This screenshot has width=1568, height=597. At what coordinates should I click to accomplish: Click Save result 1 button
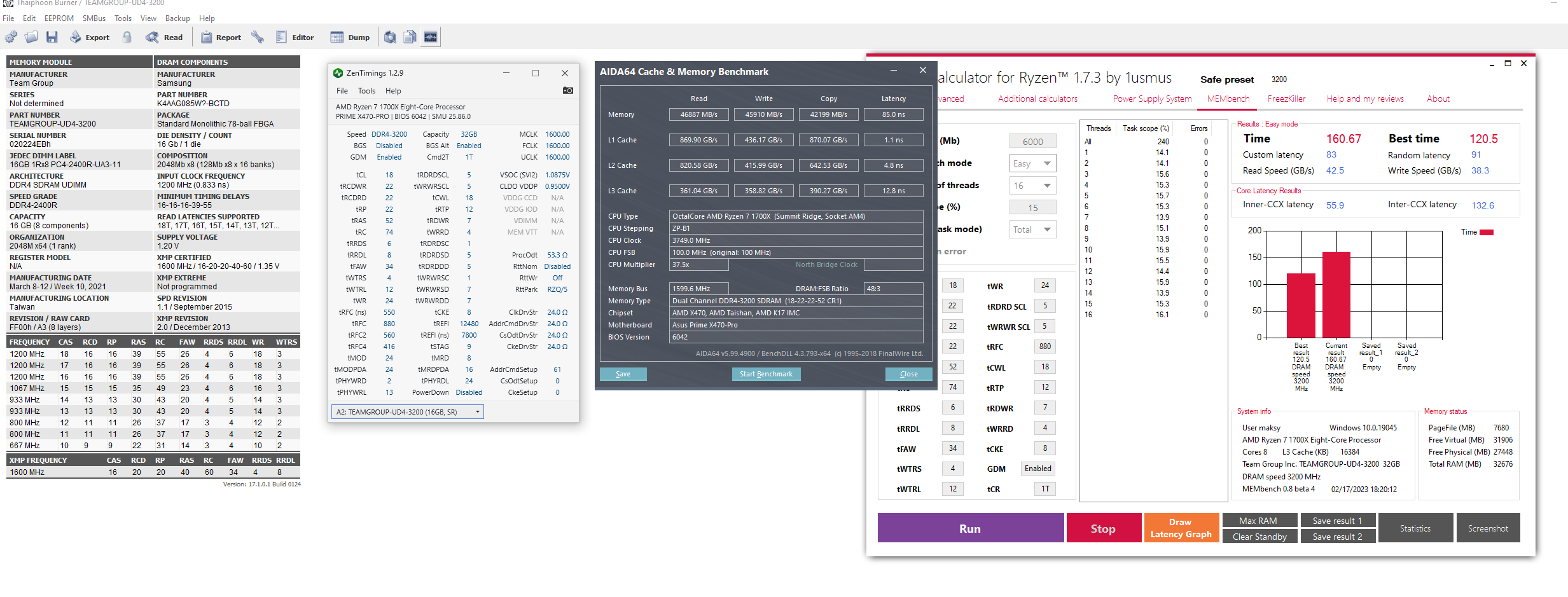point(1337,521)
